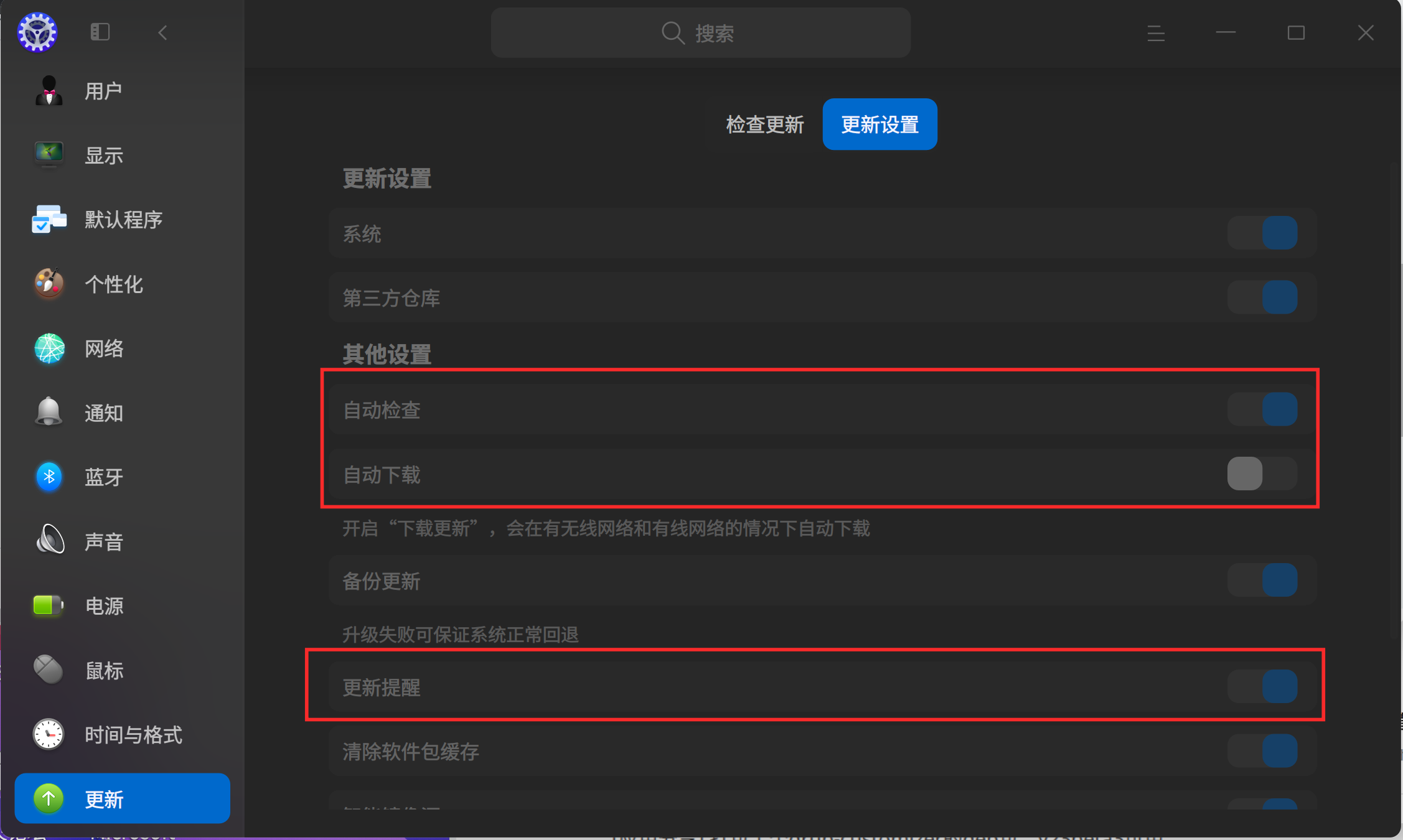
Task: Open the 用户 (Users) settings icon
Action: [49, 91]
